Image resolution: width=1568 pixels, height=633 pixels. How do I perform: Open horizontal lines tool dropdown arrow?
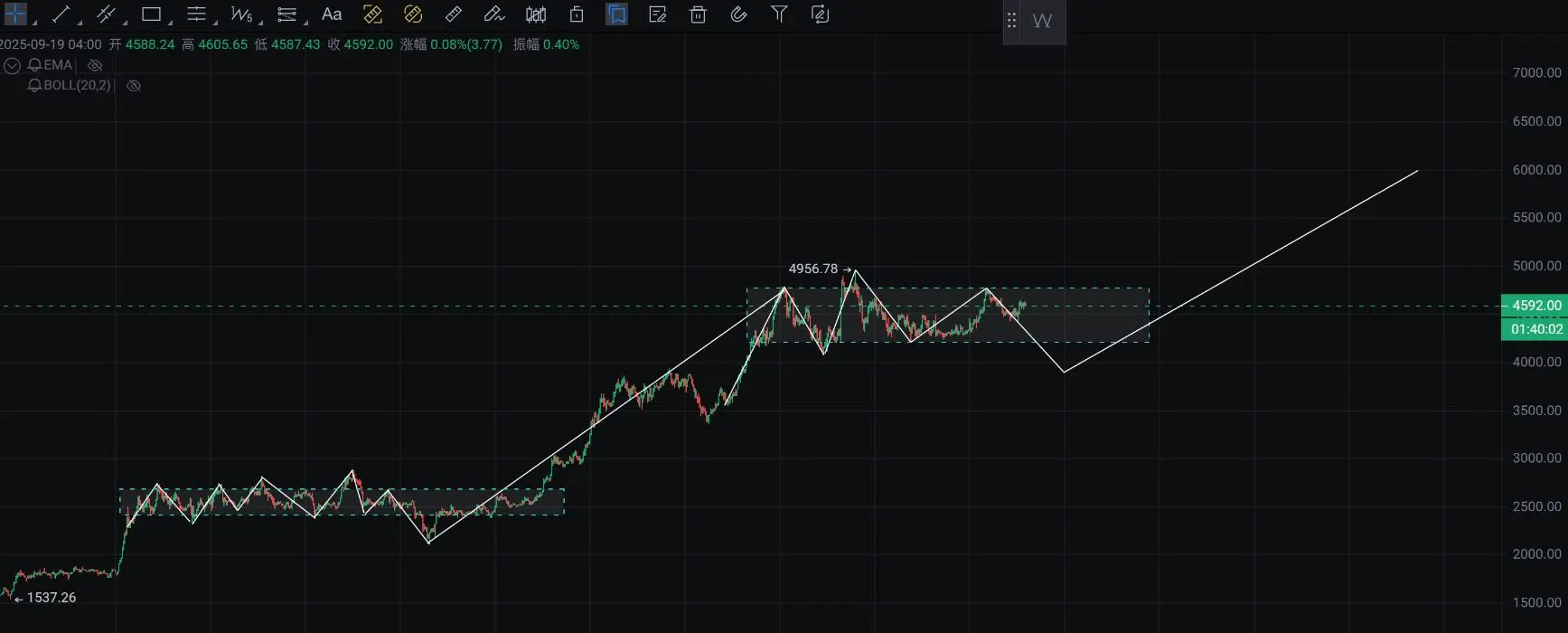(215, 21)
